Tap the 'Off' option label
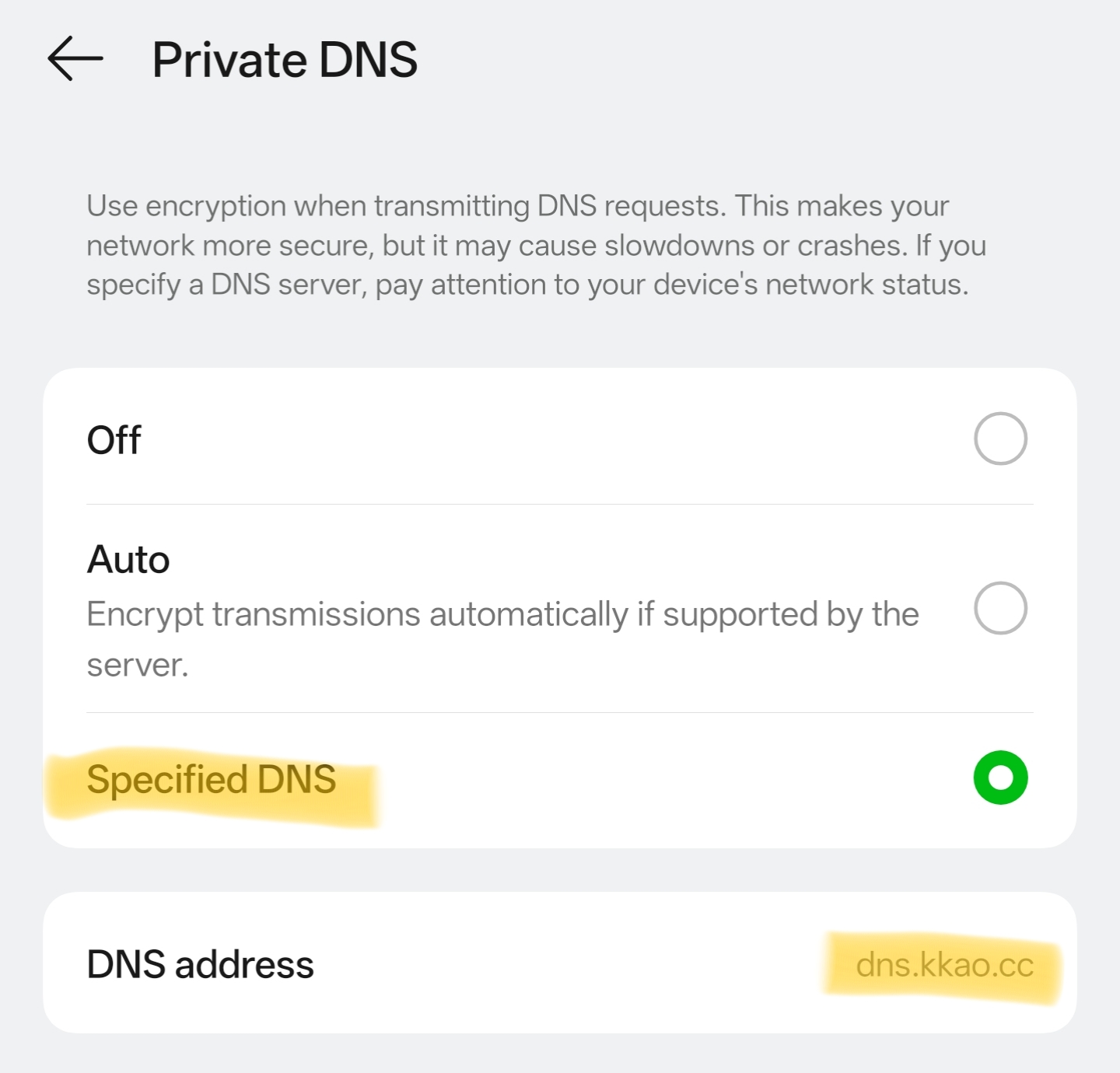The height and width of the screenshot is (1073, 1120). point(114,440)
